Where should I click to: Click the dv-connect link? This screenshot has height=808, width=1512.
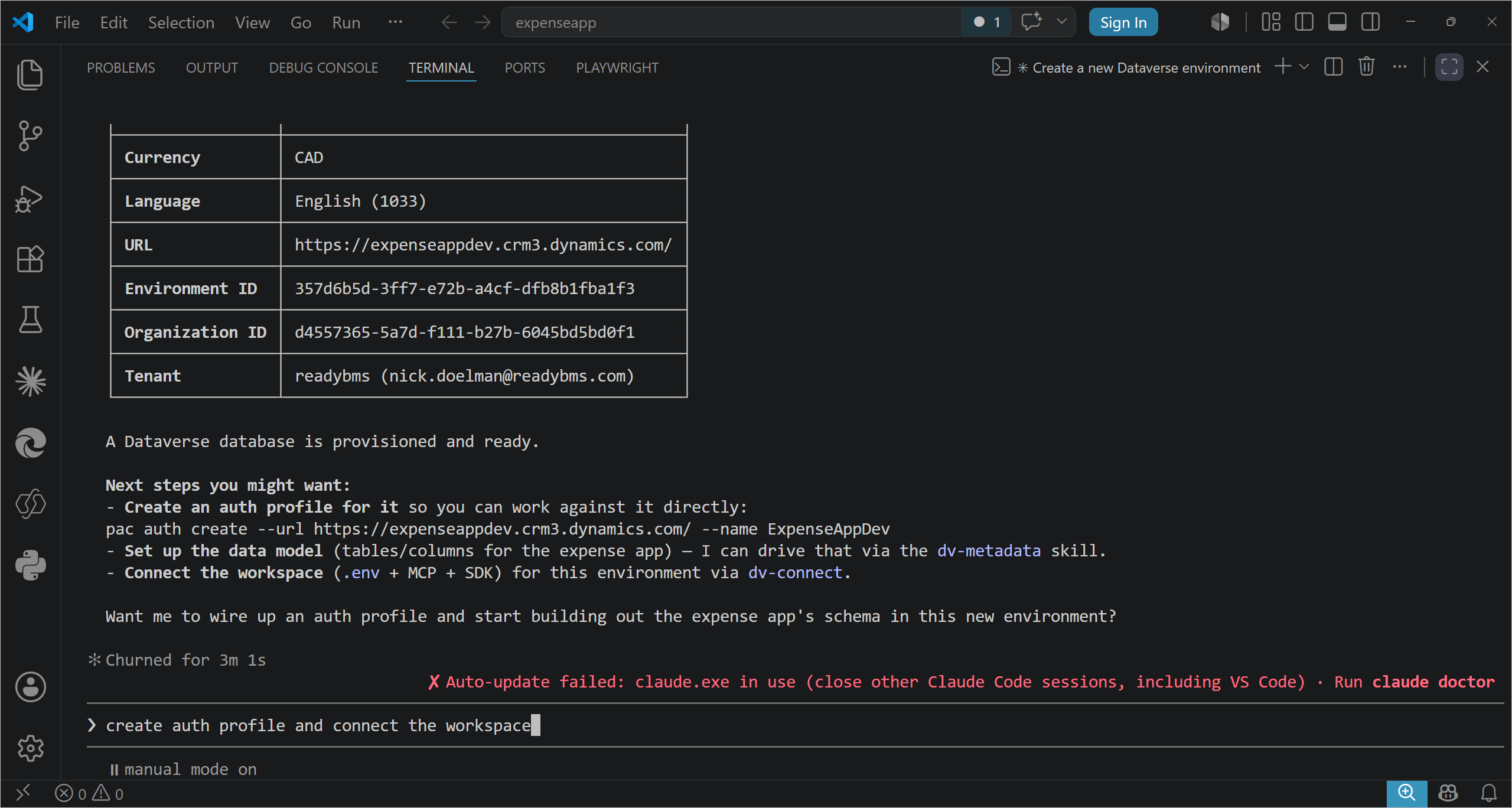pos(795,573)
